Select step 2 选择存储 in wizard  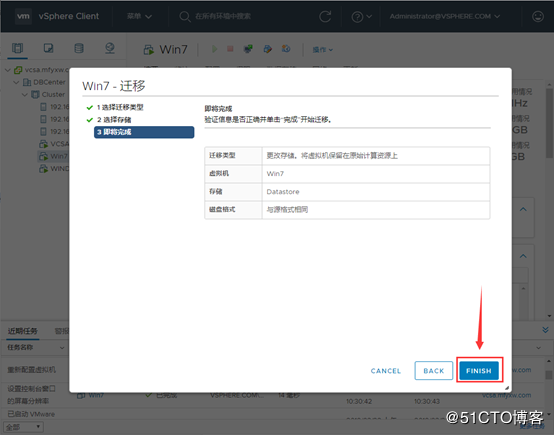[114, 119]
